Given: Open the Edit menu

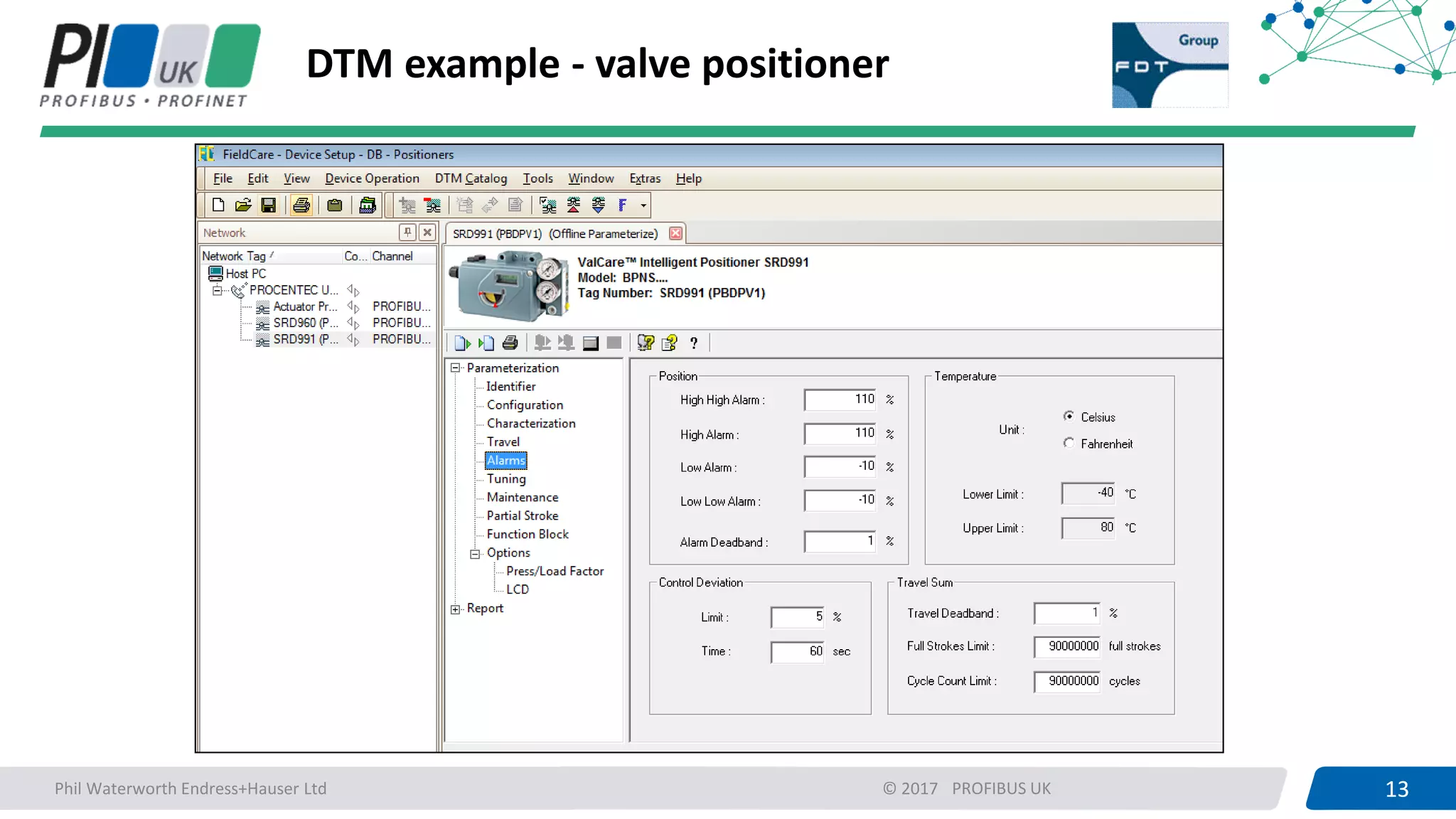Looking at the screenshot, I should click(257, 178).
